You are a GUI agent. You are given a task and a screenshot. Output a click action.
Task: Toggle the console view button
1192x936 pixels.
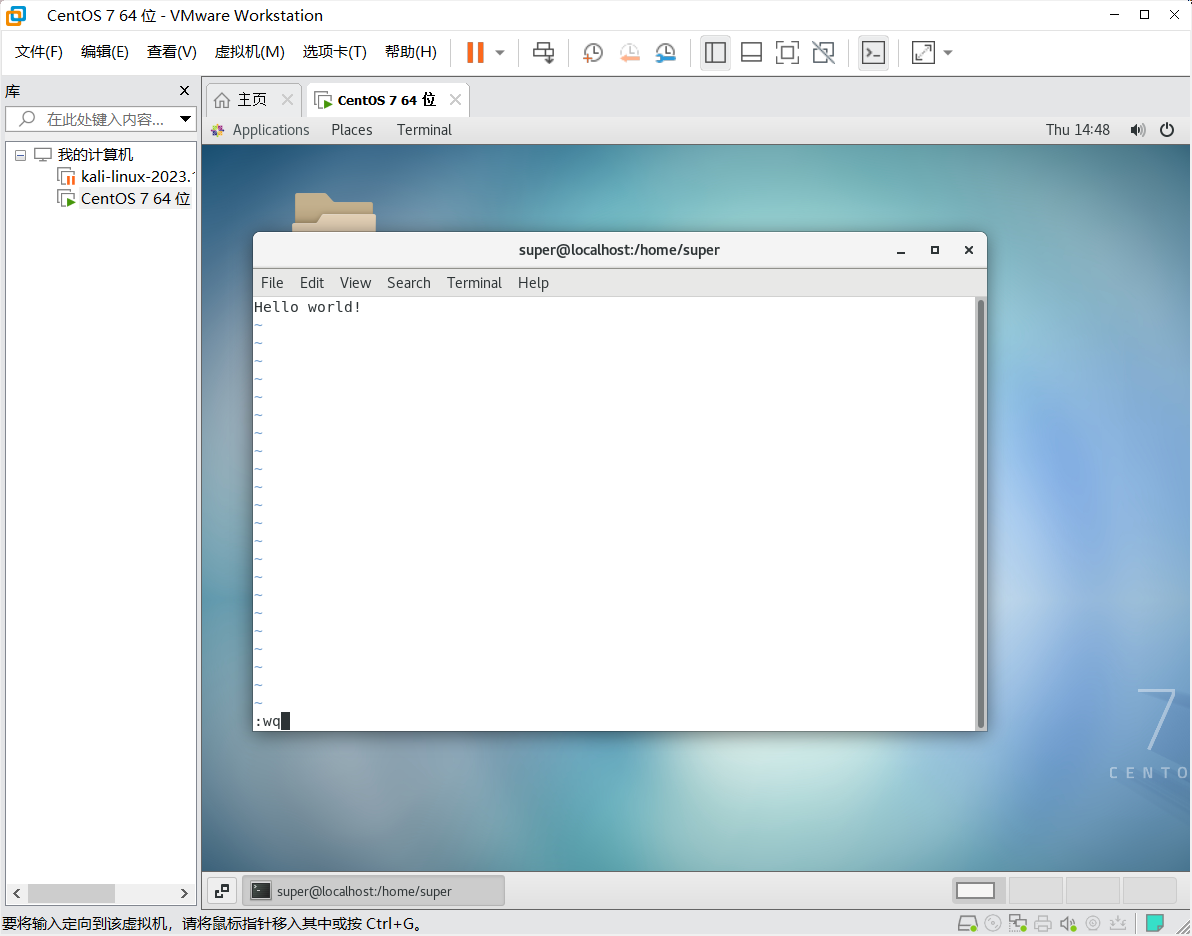point(873,52)
